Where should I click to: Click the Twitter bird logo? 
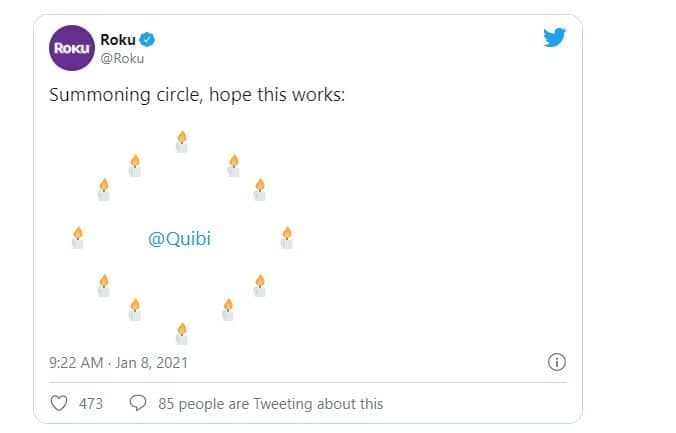[554, 38]
